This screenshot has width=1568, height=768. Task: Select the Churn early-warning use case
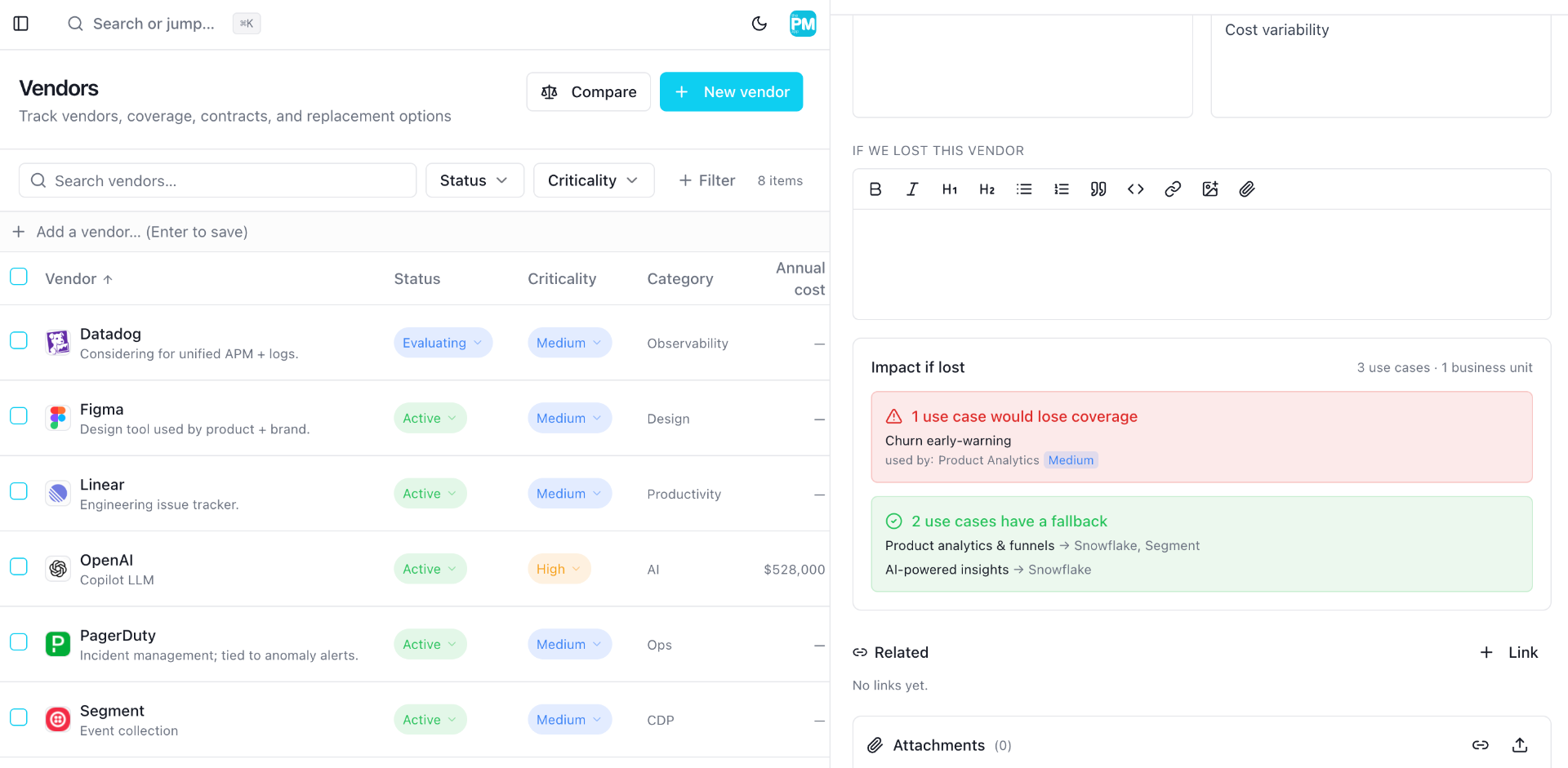948,441
